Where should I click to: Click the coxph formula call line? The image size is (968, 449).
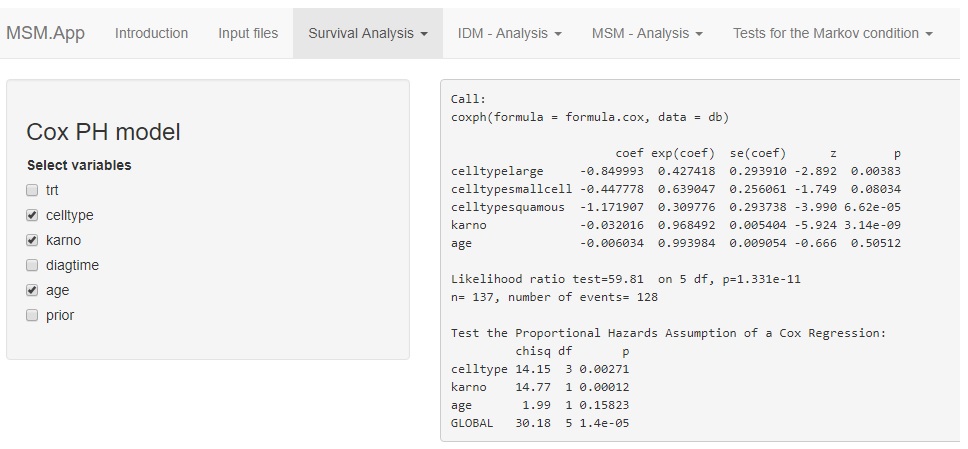click(x=589, y=117)
